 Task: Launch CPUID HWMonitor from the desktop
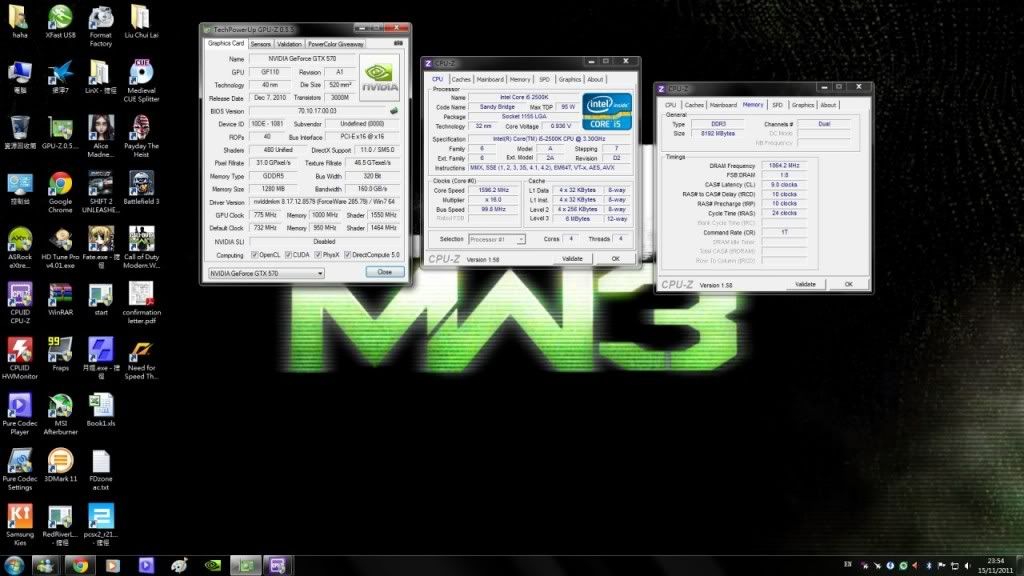pos(19,350)
